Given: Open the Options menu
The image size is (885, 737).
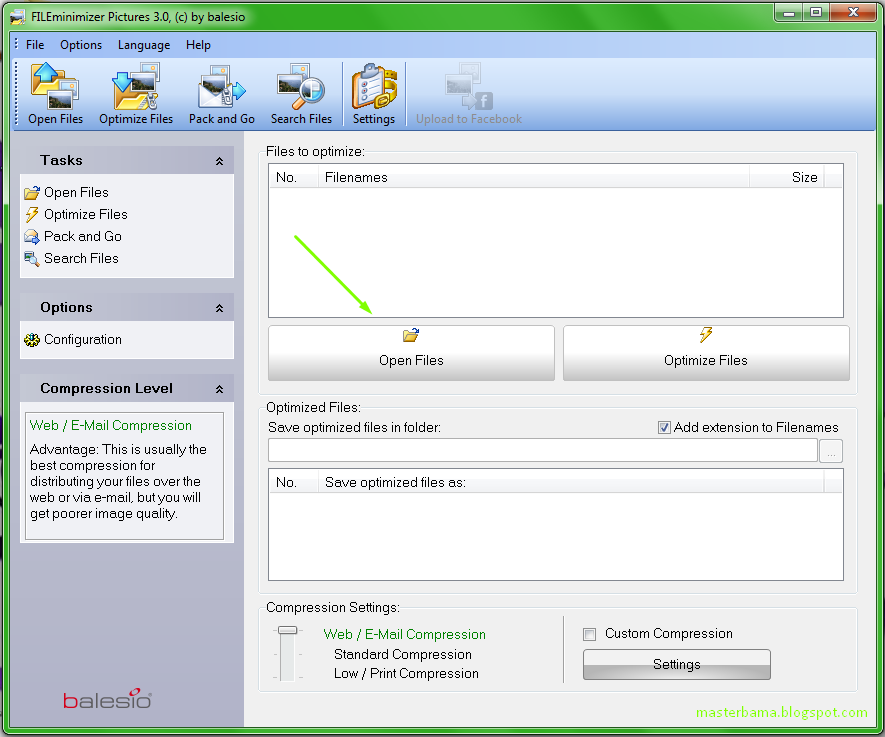Looking at the screenshot, I should (x=80, y=44).
